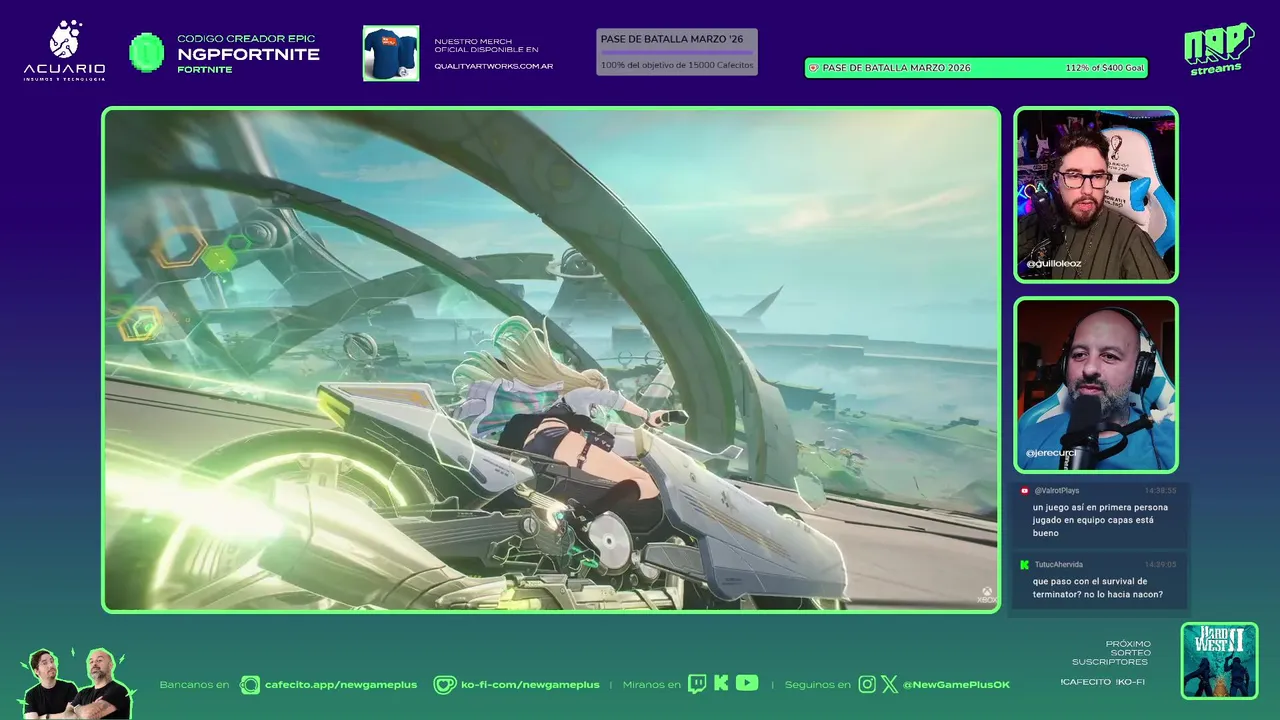Screen dimensions: 1280x720
Task: Click the 'Bancanos en' label
Action: coord(194,685)
